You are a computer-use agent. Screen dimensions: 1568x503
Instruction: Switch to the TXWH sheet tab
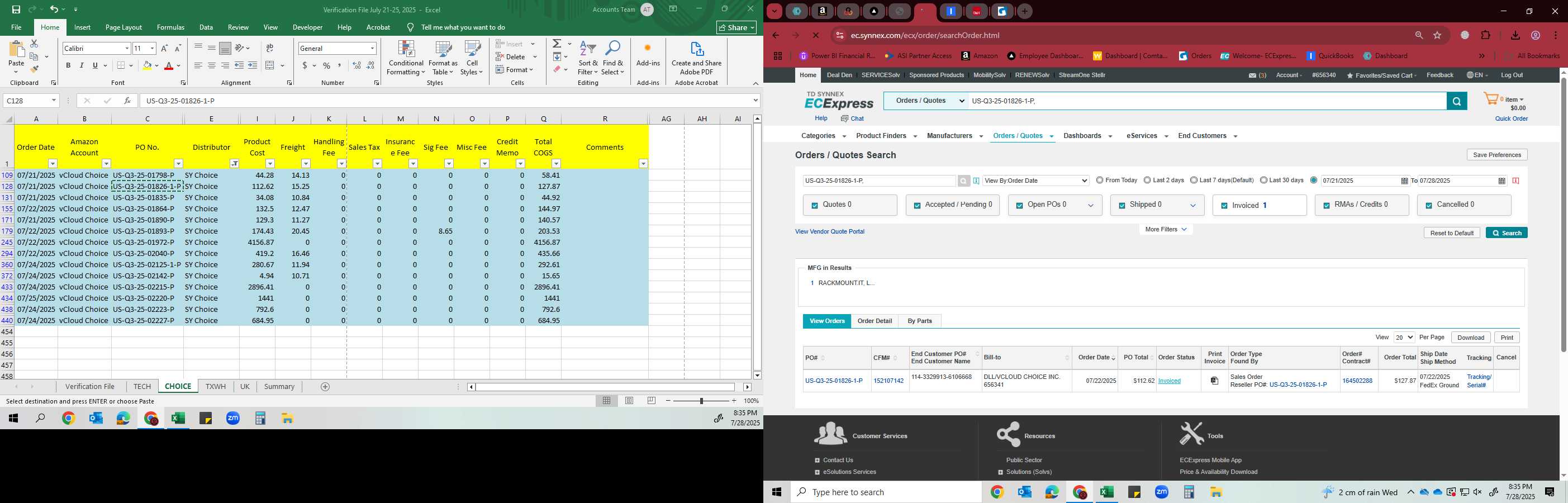[216, 387]
